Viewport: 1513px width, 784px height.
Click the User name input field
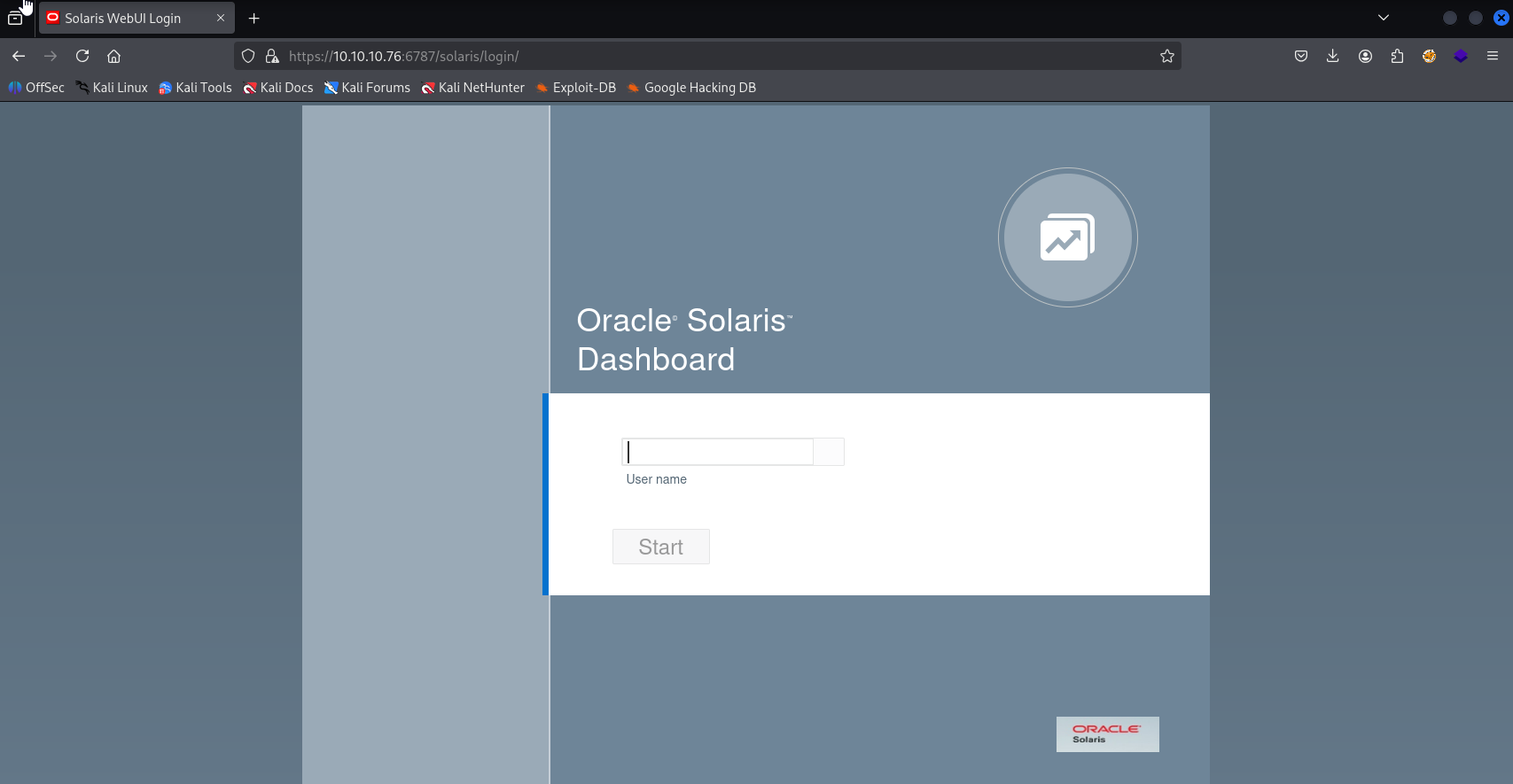(717, 452)
